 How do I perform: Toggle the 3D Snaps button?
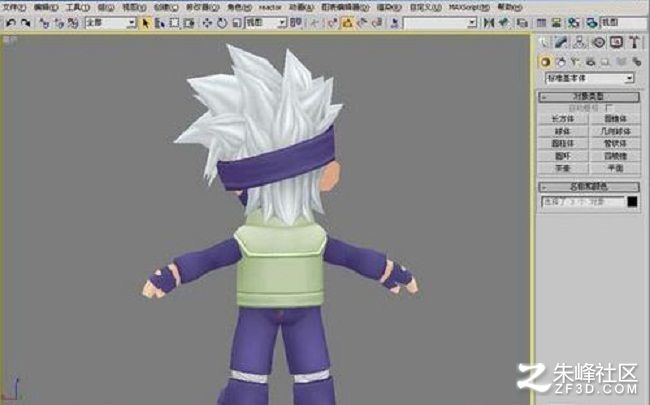tap(332, 23)
